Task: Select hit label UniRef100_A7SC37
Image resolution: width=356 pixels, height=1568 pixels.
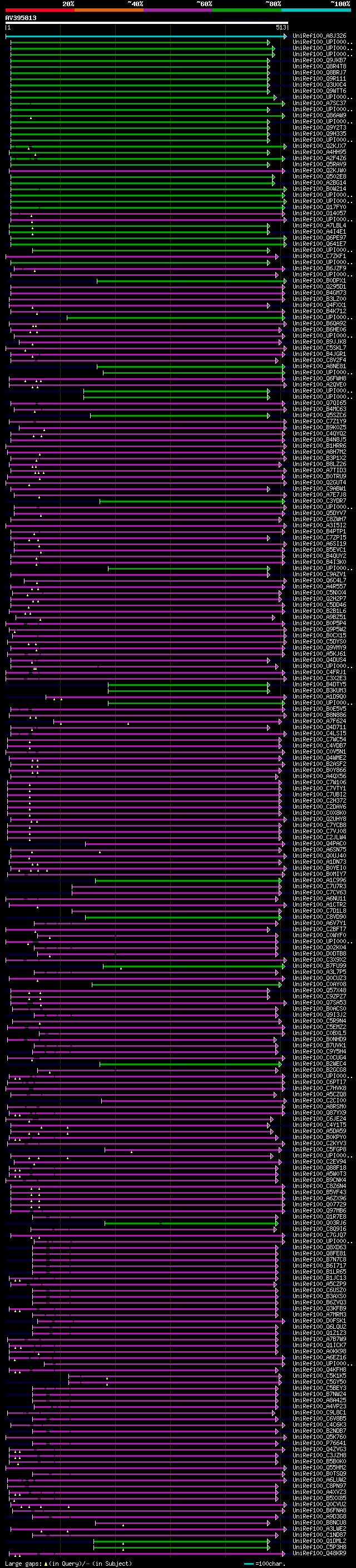Action: click(x=319, y=103)
